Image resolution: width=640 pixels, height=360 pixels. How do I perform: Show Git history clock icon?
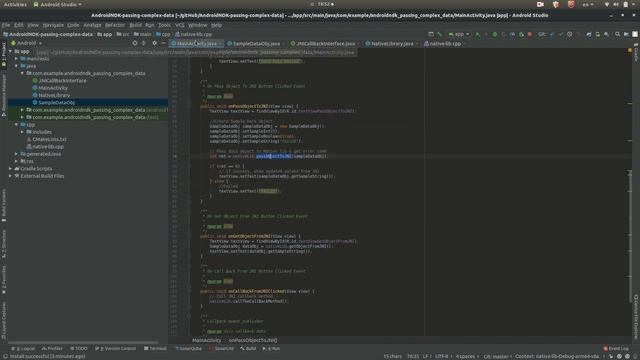[x=569, y=35]
